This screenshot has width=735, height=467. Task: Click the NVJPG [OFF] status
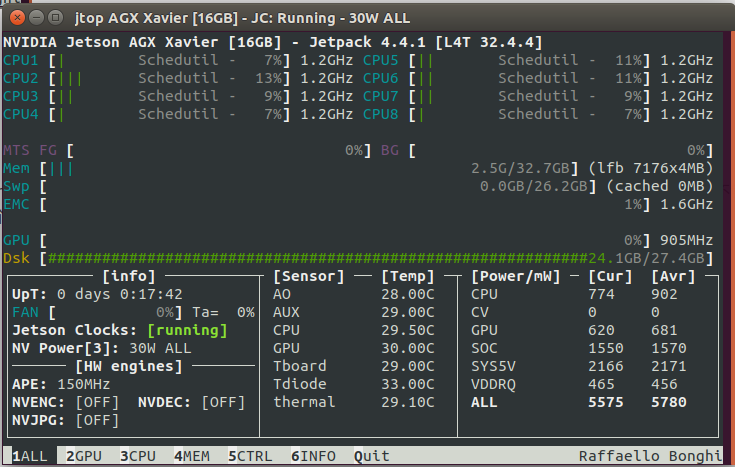click(x=98, y=421)
